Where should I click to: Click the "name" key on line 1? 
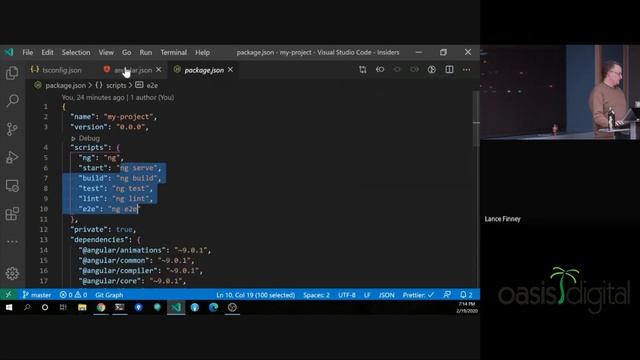pyautogui.click(x=82, y=117)
